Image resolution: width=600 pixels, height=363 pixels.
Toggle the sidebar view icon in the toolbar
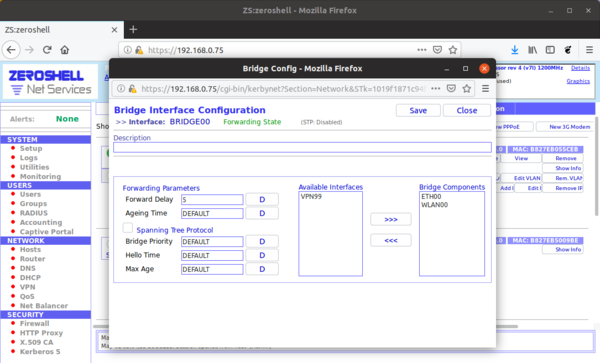550,50
